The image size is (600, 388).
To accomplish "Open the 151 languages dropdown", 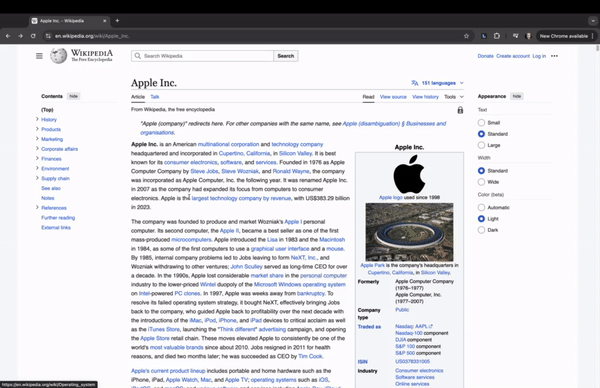I will point(437,83).
